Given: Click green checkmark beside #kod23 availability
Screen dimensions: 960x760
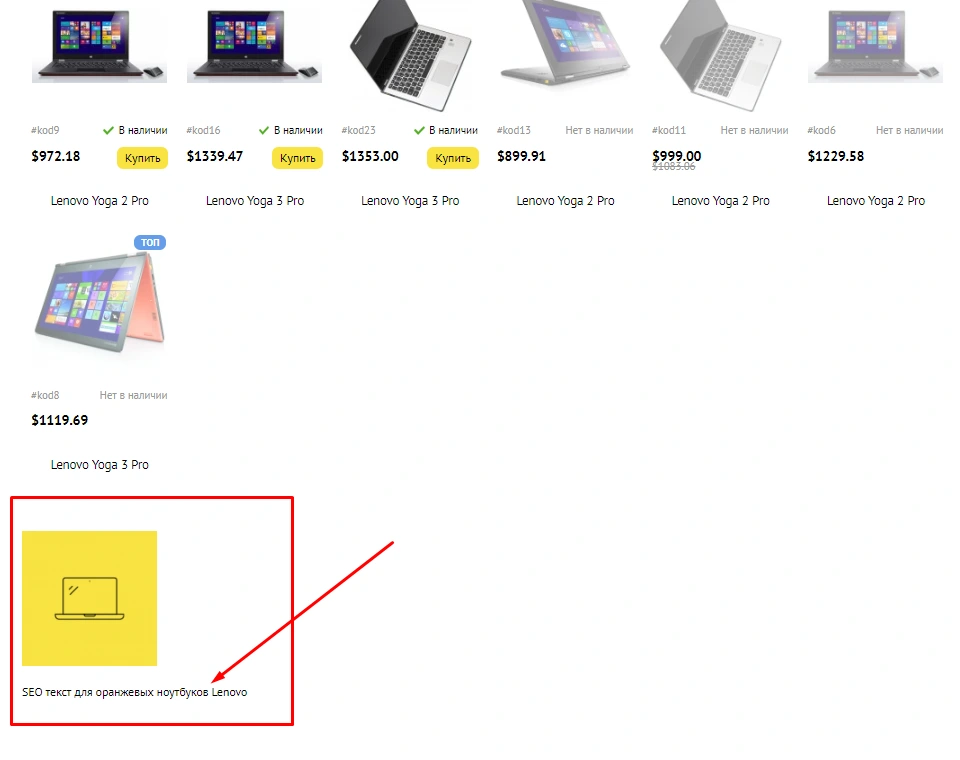Looking at the screenshot, I should pos(419,130).
